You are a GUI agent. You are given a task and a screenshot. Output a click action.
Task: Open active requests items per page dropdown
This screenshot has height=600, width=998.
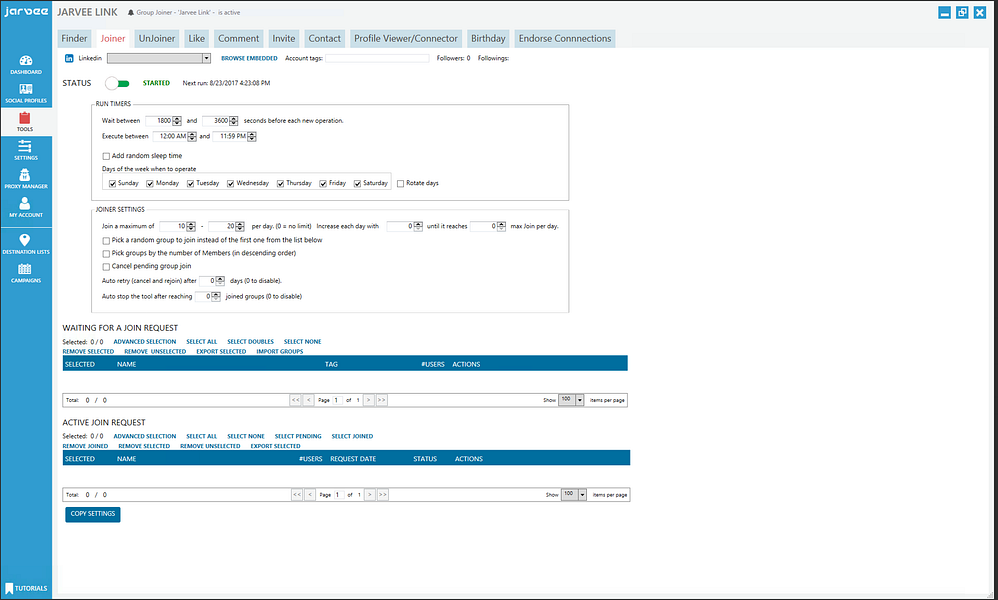tap(582, 494)
